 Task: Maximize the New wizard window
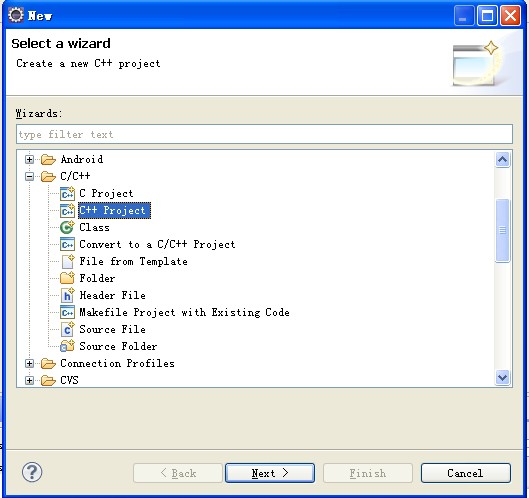(x=487, y=15)
